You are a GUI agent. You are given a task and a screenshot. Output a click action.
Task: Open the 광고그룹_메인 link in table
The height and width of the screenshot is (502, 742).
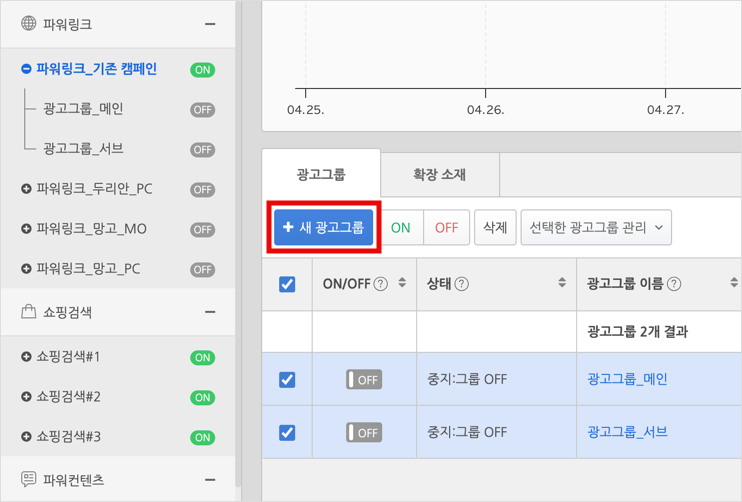pyautogui.click(x=627, y=379)
